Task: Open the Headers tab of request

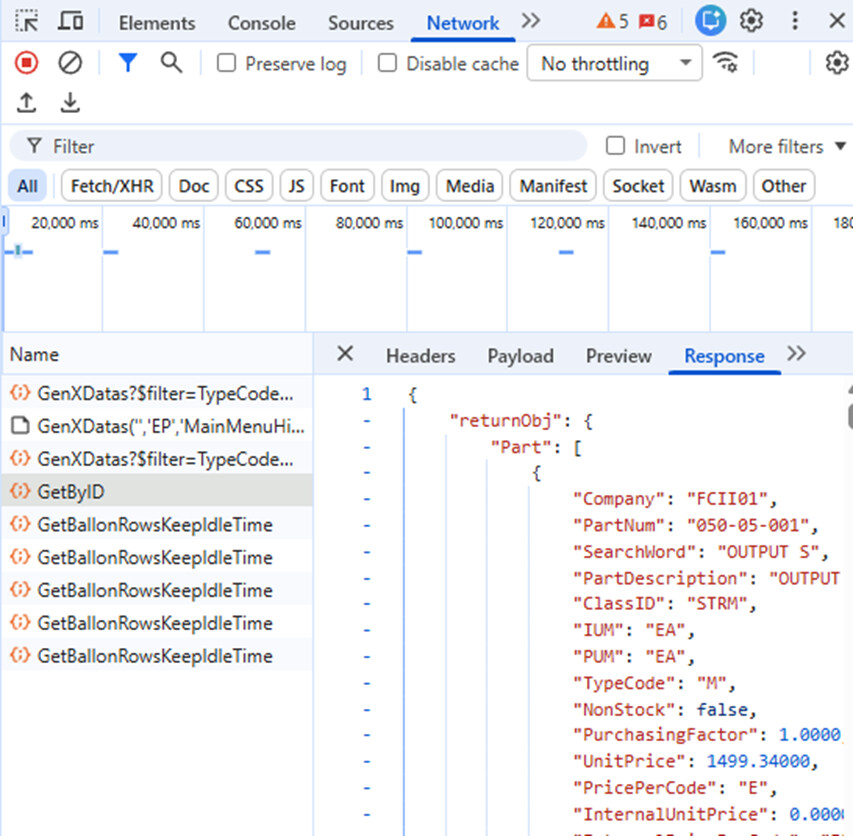Action: pyautogui.click(x=420, y=356)
